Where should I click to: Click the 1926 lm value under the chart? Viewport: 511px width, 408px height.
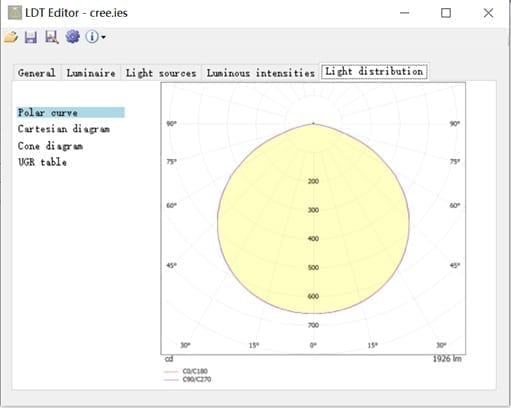(x=447, y=359)
